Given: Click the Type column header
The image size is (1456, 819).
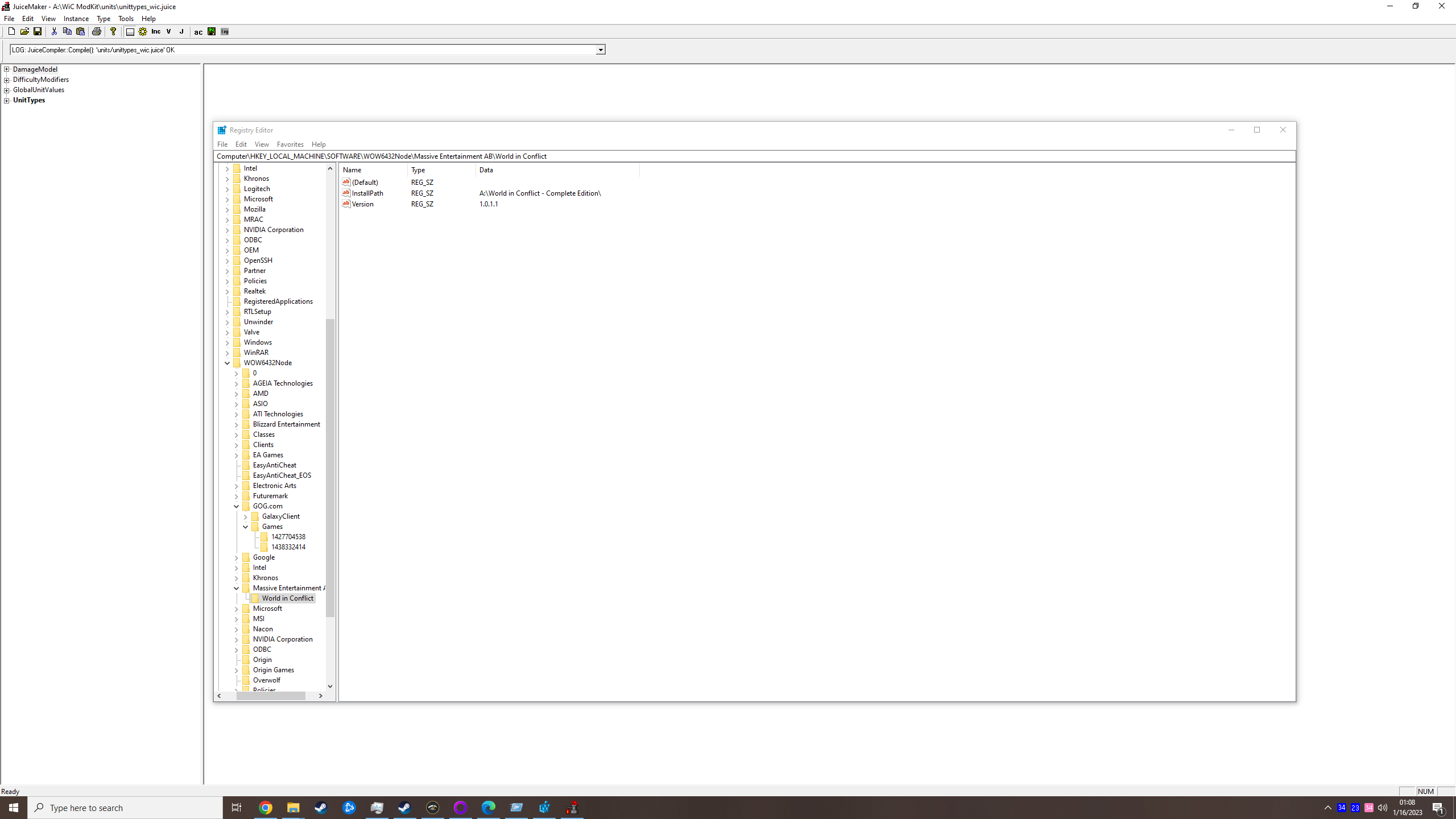Looking at the screenshot, I should (441, 170).
